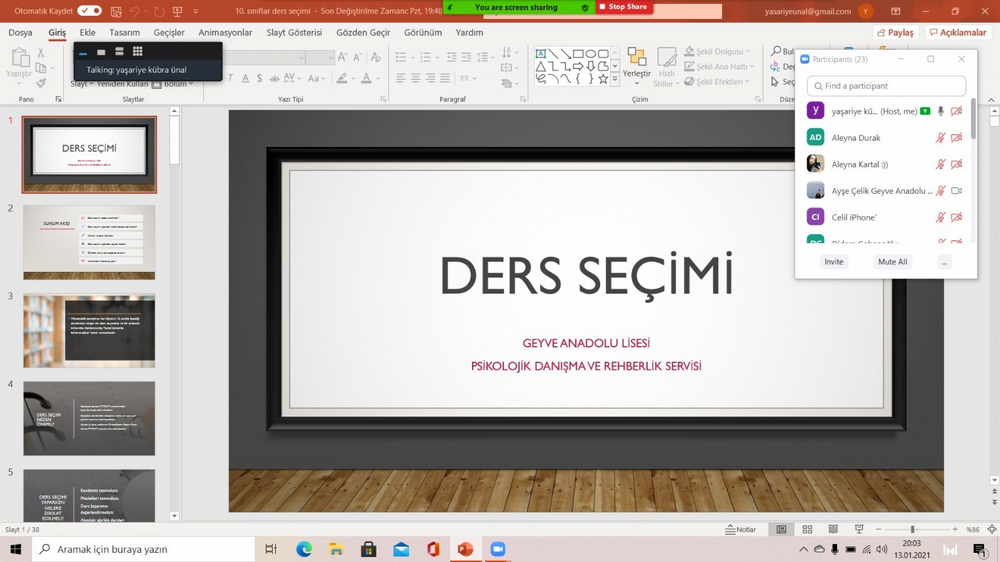
Task: Click the Decrease Font Size icon
Action: 358,57
